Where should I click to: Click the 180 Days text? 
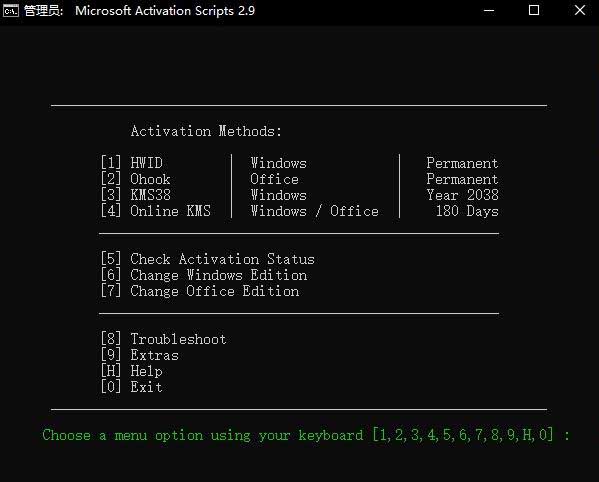[x=467, y=211]
